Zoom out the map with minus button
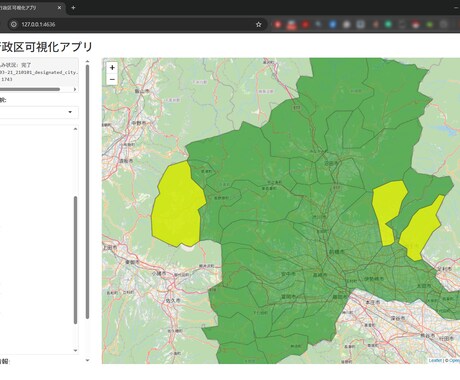The width and height of the screenshot is (460, 380). pos(112,79)
